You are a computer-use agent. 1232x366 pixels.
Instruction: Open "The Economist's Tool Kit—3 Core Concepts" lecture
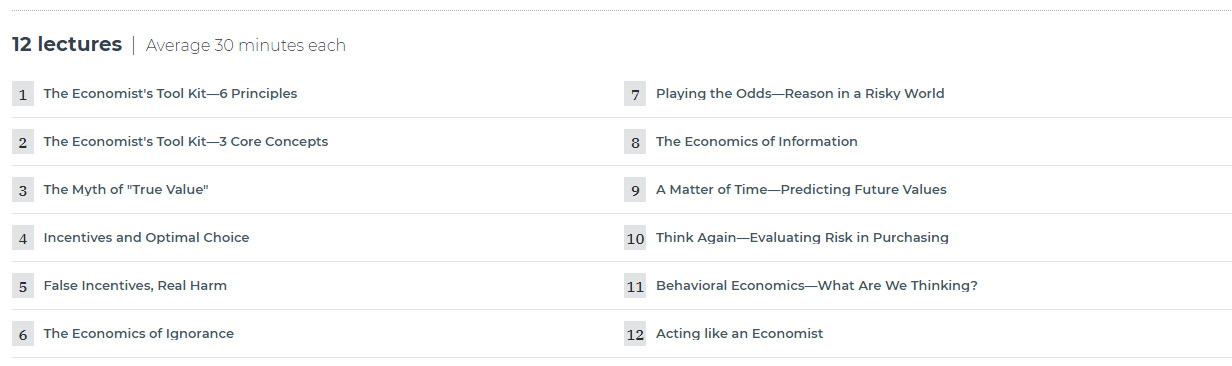[x=186, y=142]
